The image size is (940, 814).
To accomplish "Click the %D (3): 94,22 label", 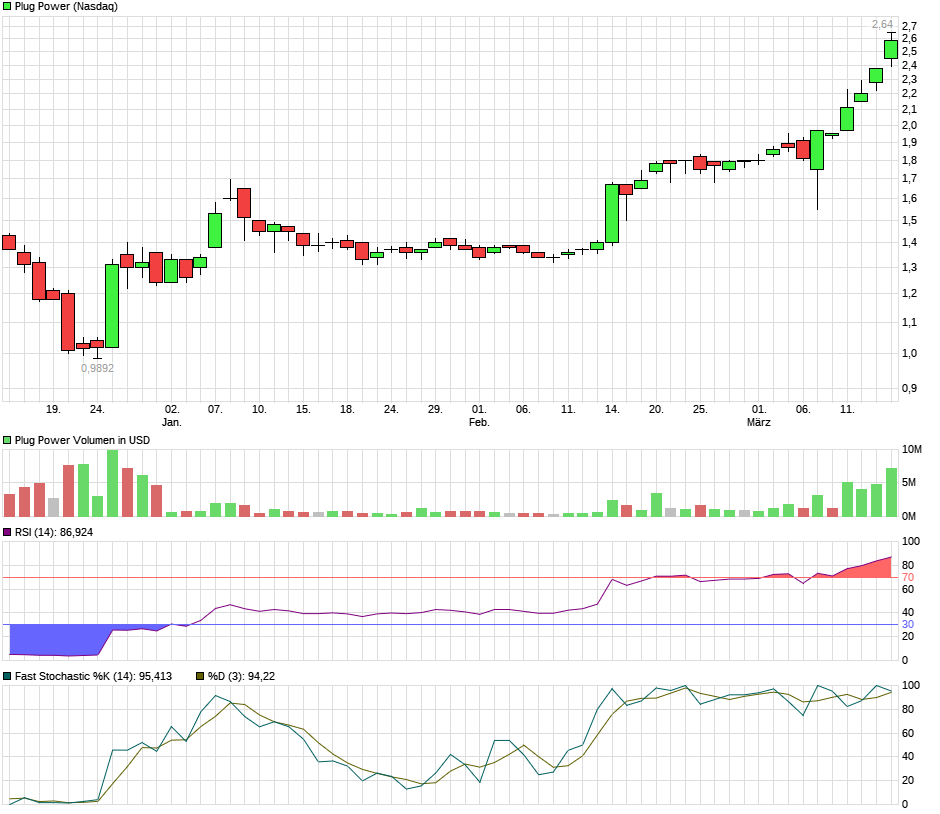I will tap(242, 677).
